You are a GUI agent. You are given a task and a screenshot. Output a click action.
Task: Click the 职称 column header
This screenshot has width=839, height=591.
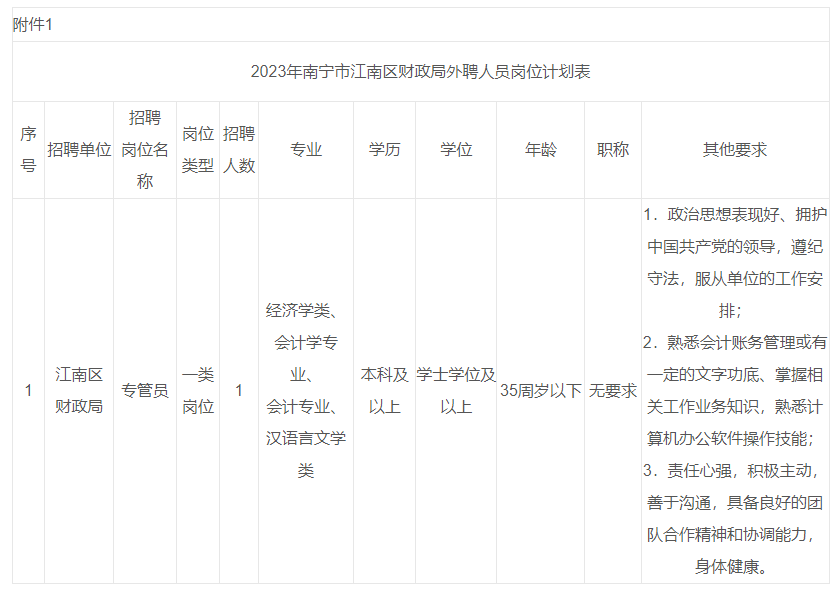pyautogui.click(x=613, y=150)
